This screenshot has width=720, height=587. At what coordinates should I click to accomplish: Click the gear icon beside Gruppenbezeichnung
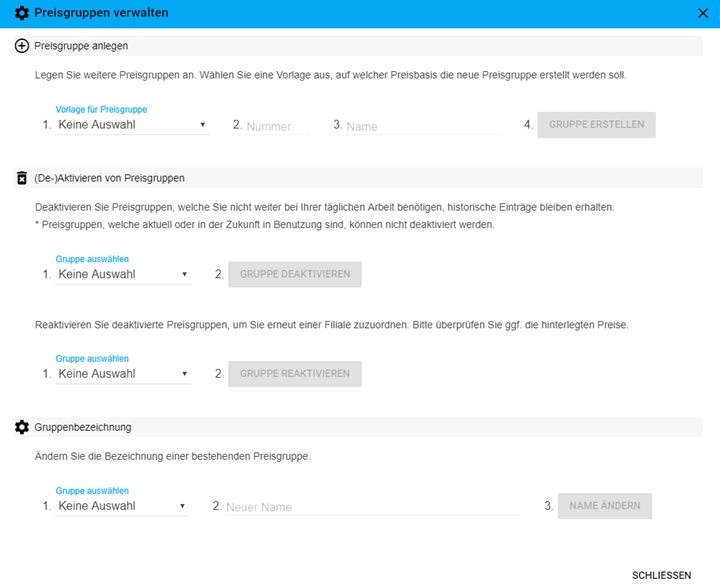click(22, 427)
